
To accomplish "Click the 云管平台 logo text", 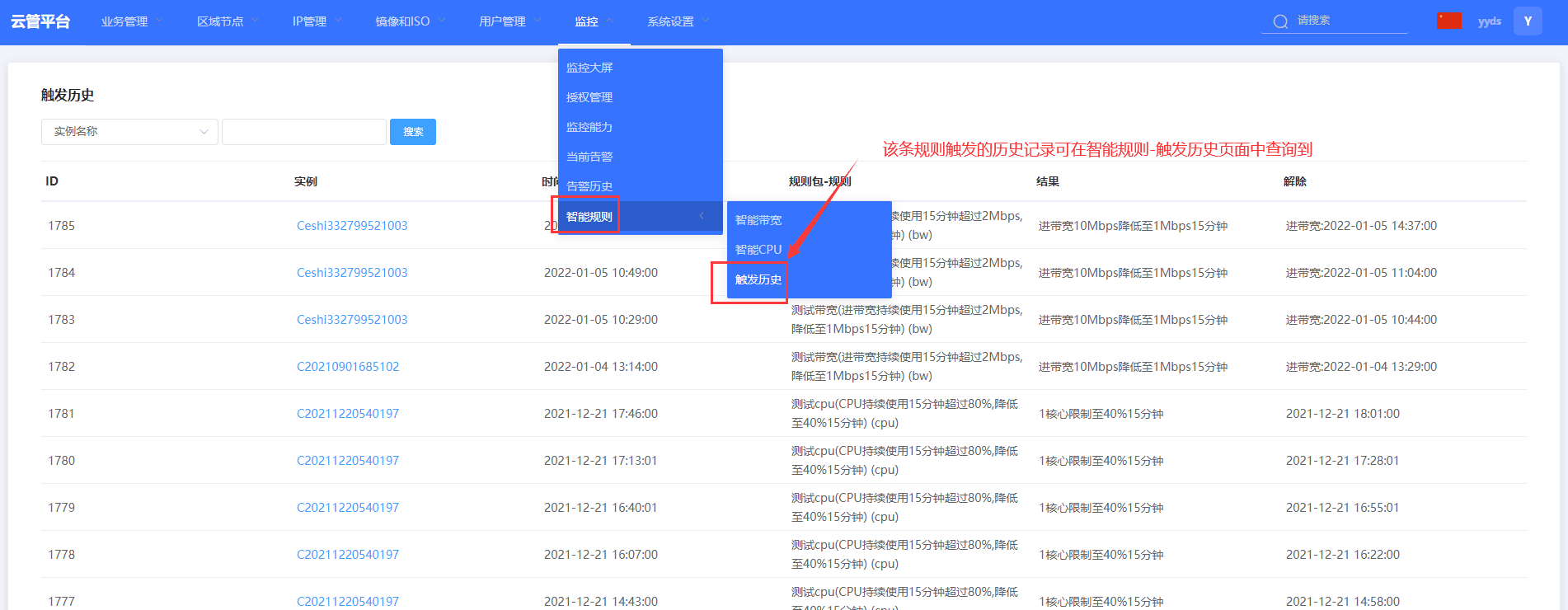I will 40,21.
